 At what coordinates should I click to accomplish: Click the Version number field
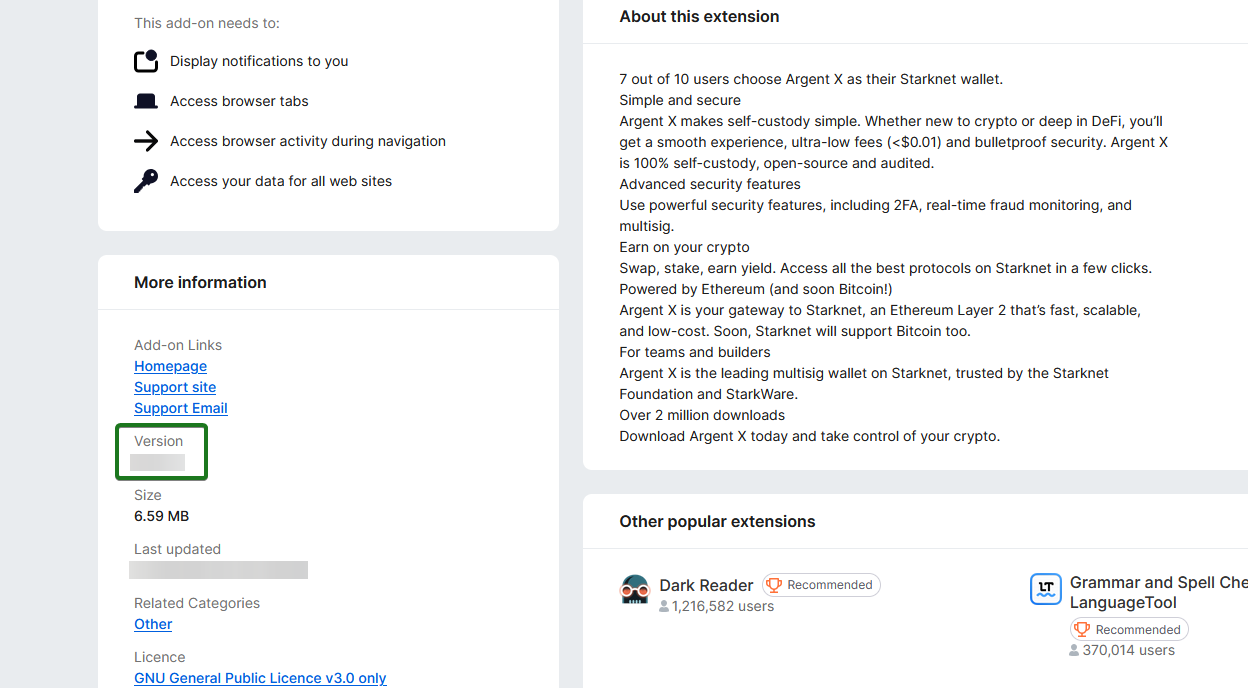(x=158, y=462)
